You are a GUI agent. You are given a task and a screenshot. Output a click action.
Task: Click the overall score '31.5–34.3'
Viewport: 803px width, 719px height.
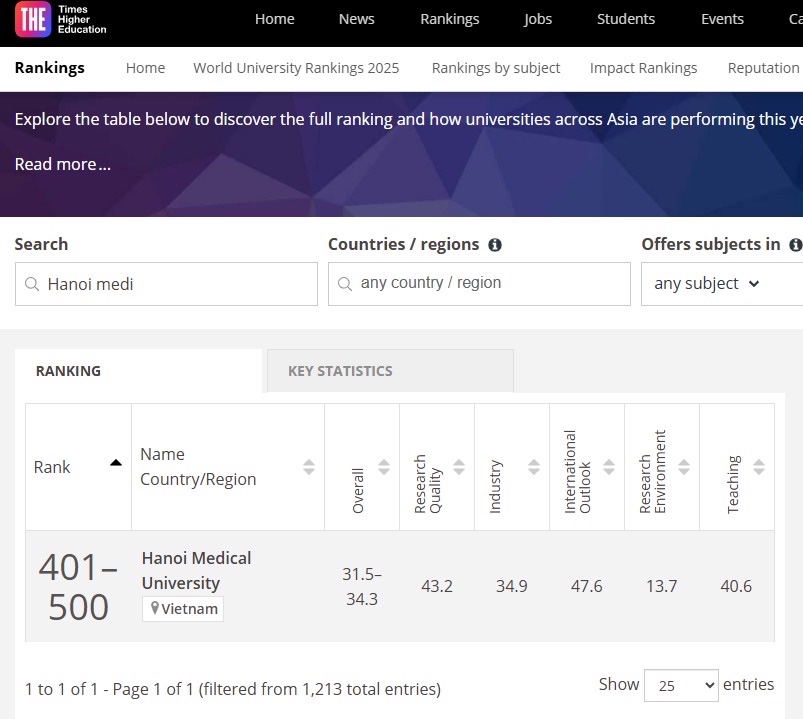362,586
